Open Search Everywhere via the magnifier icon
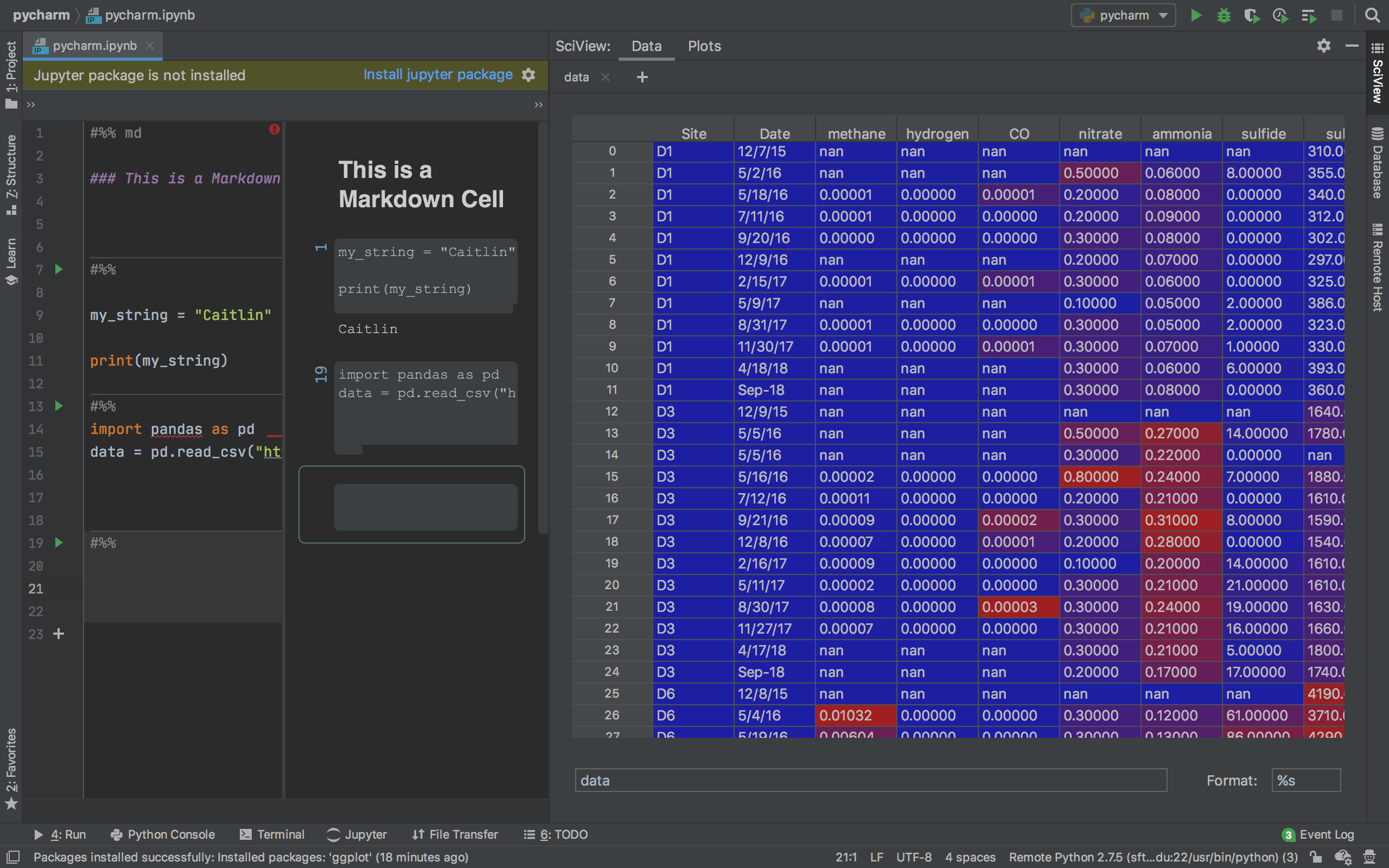This screenshot has width=1389, height=868. pyautogui.click(x=1372, y=16)
